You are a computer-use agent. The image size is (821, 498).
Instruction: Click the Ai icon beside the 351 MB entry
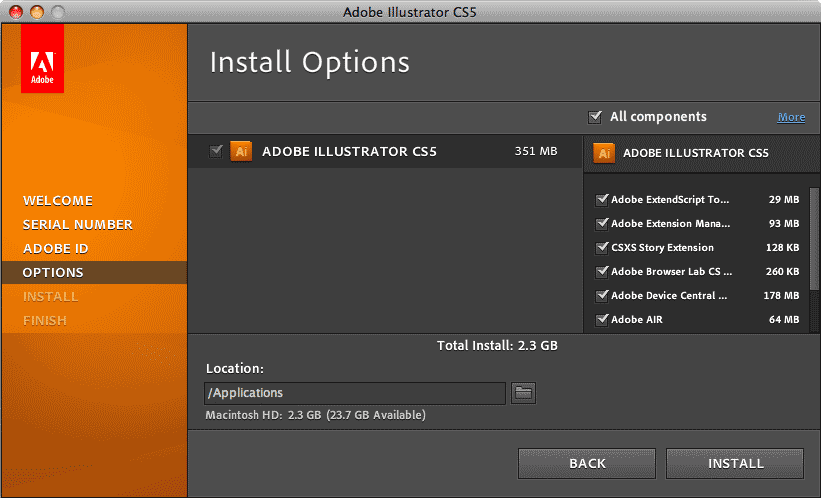(241, 151)
